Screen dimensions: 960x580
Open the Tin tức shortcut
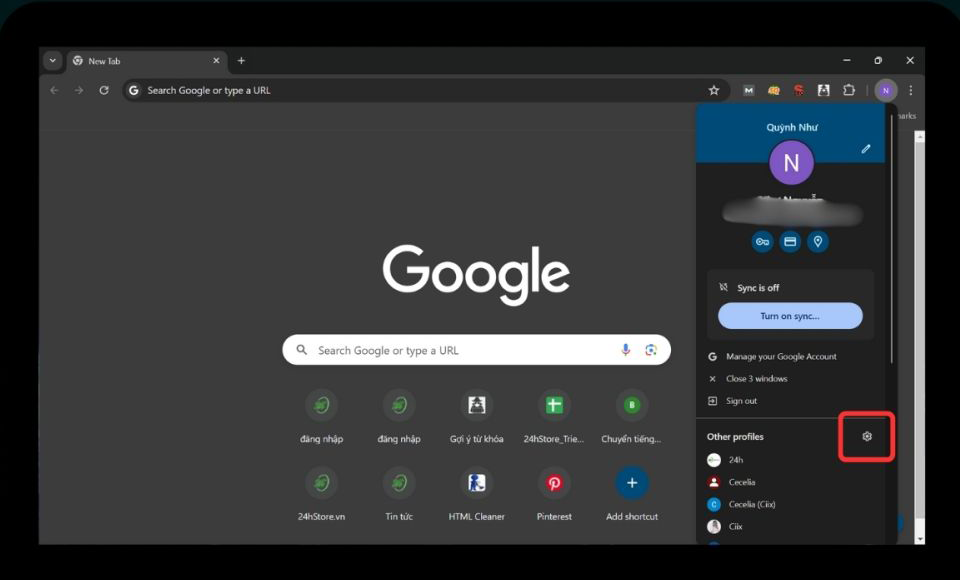(x=399, y=494)
